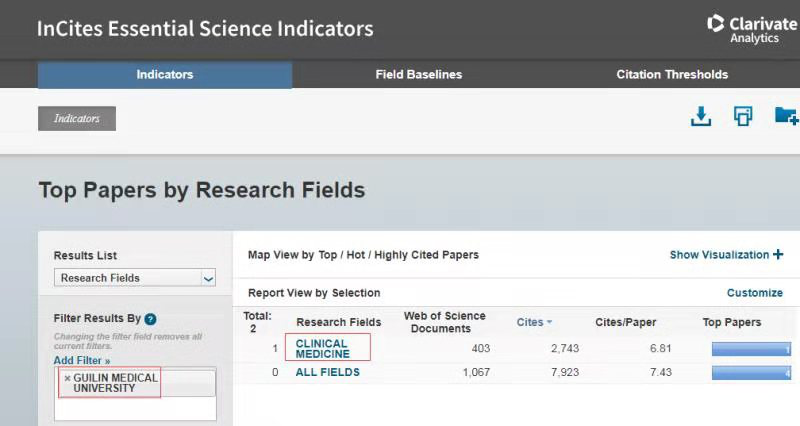Click the Clinical Medicine top papers bar
Viewport: 800px width, 426px height.
752,349
